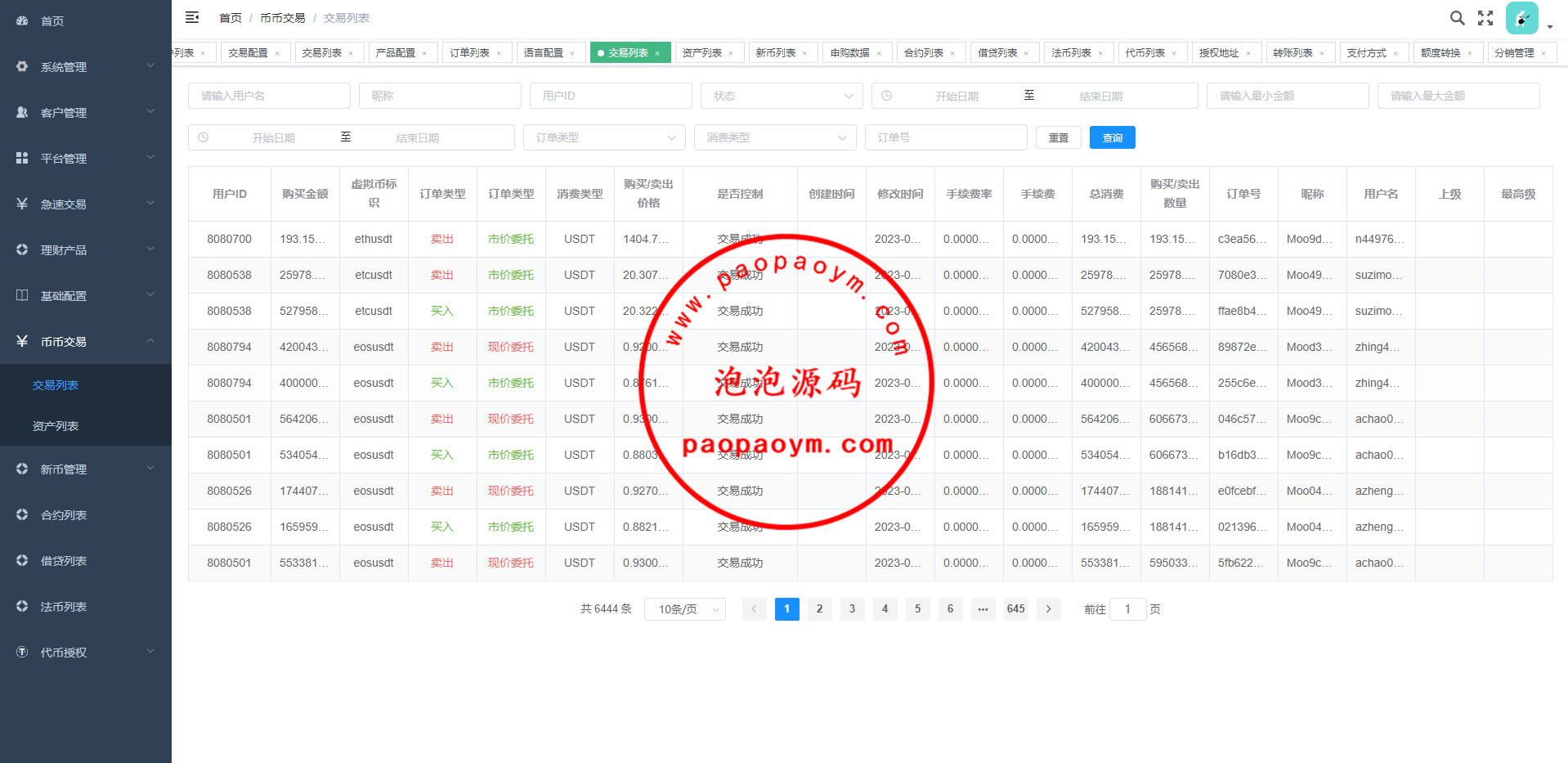This screenshot has height=763, width=1568.
Task: Focus the 用户ID input field
Action: pos(611,96)
